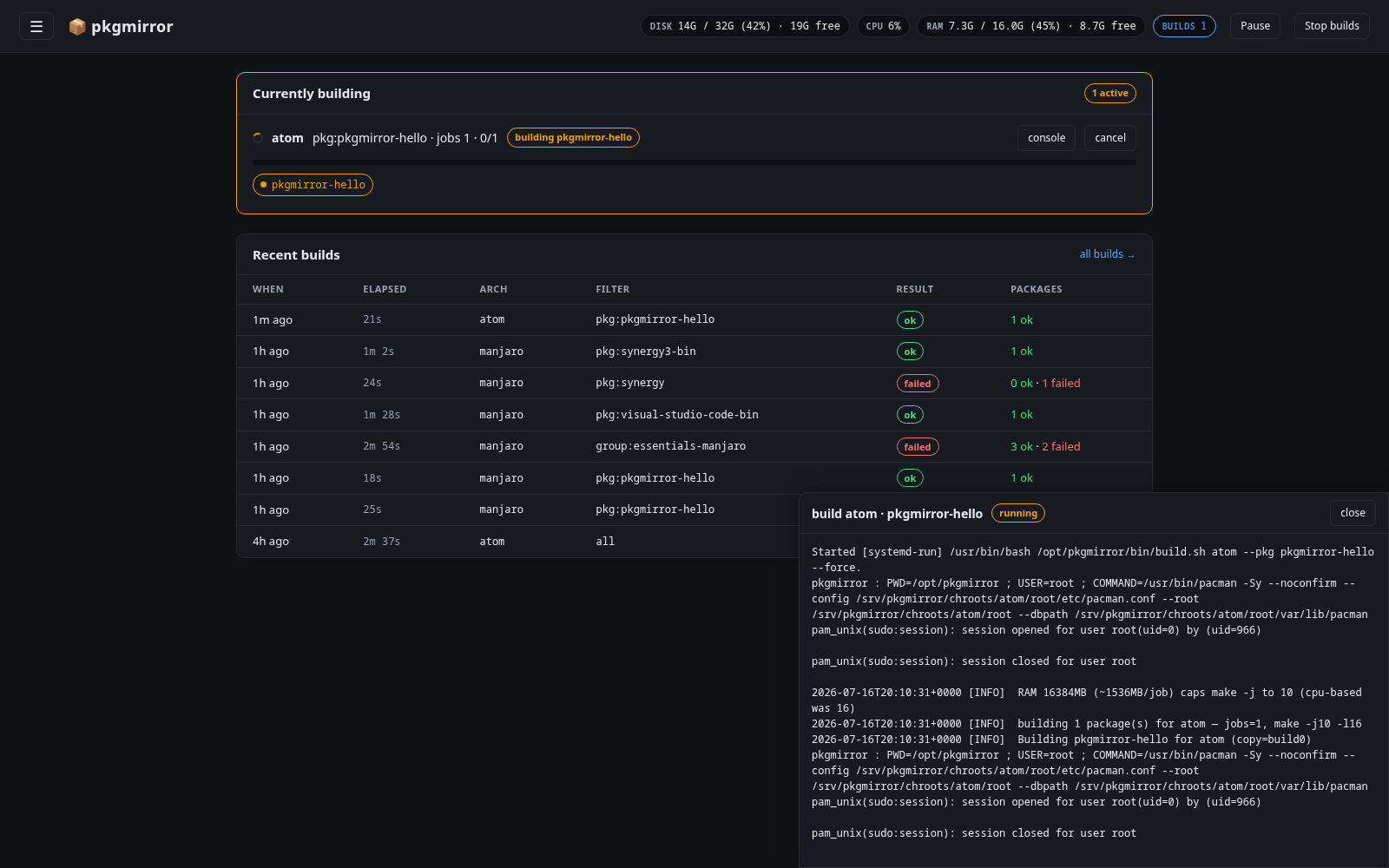Click the PACKAGES column header

1037,289
